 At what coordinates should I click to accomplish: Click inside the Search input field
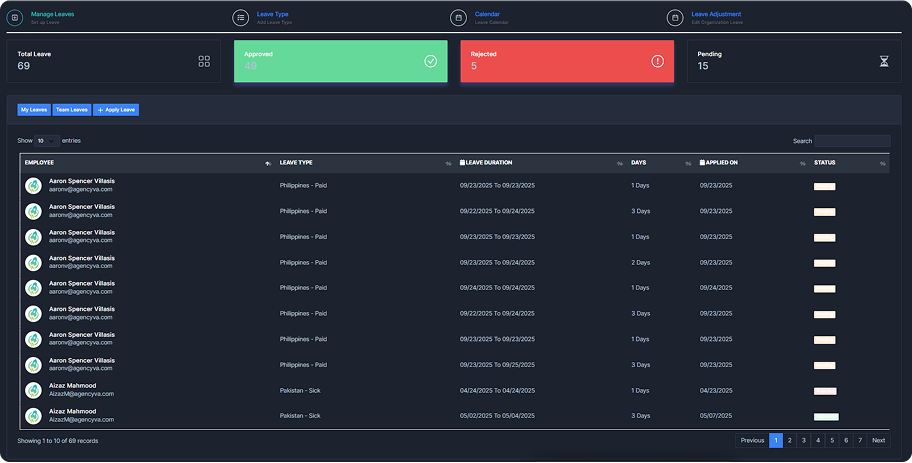[851, 141]
